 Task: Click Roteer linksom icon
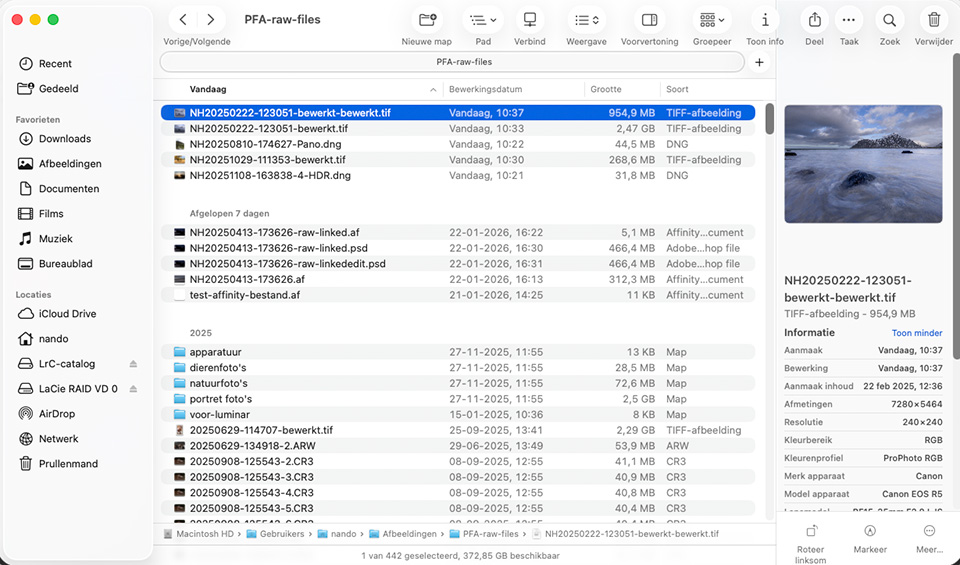pyautogui.click(x=811, y=532)
